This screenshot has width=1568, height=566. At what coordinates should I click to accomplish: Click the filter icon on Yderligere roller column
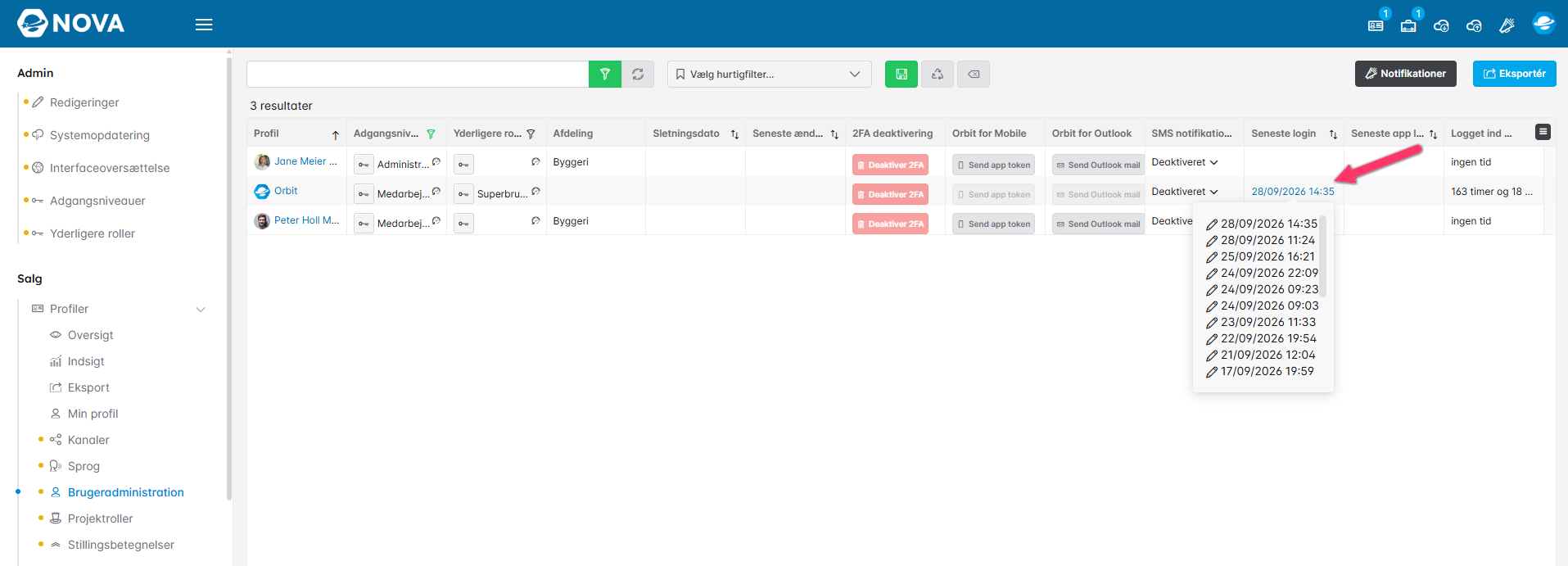(531, 134)
